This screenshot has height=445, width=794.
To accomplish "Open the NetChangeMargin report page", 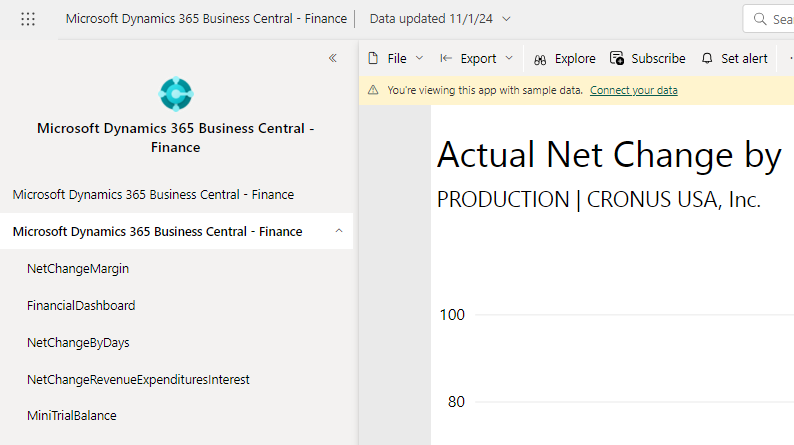I will tap(78, 268).
